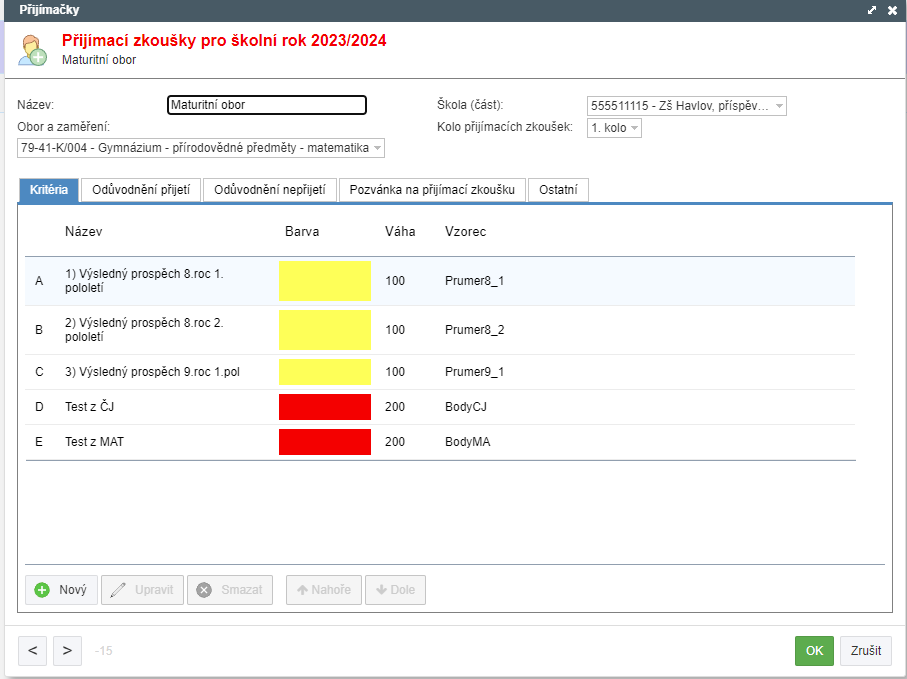Viewport: 907px width, 679px height.
Task: Switch to the Kritéria tab
Action: tap(49, 190)
